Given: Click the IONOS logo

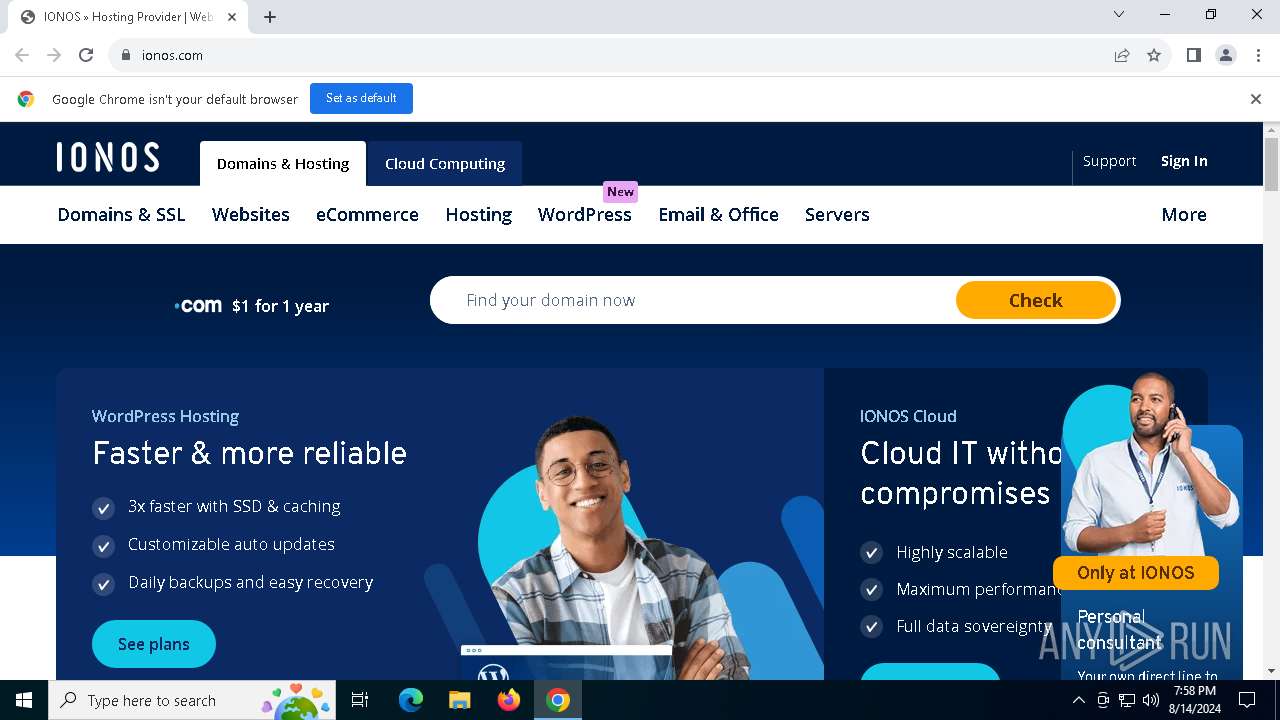Looking at the screenshot, I should coord(108,158).
